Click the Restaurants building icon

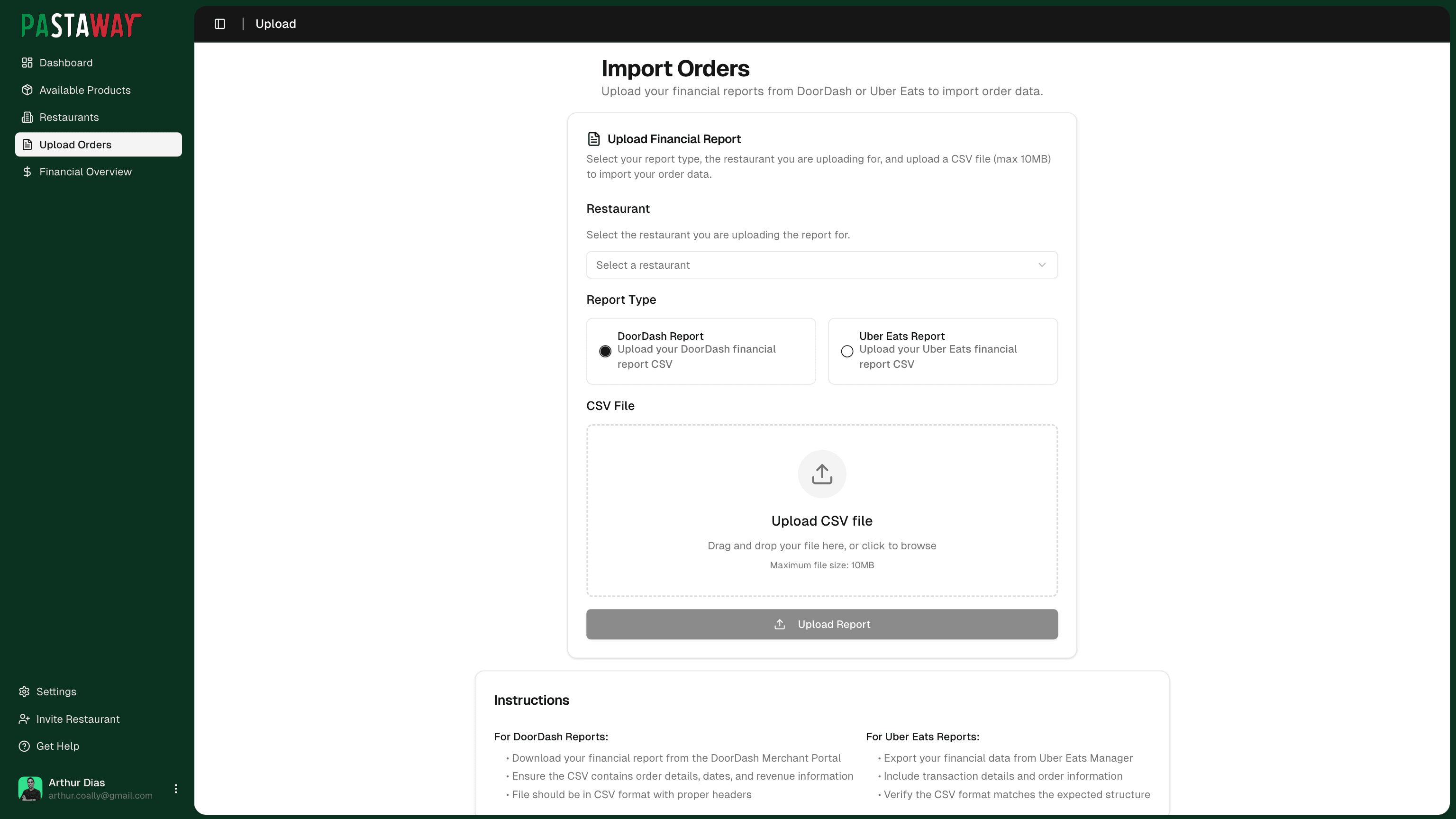pyautogui.click(x=27, y=117)
